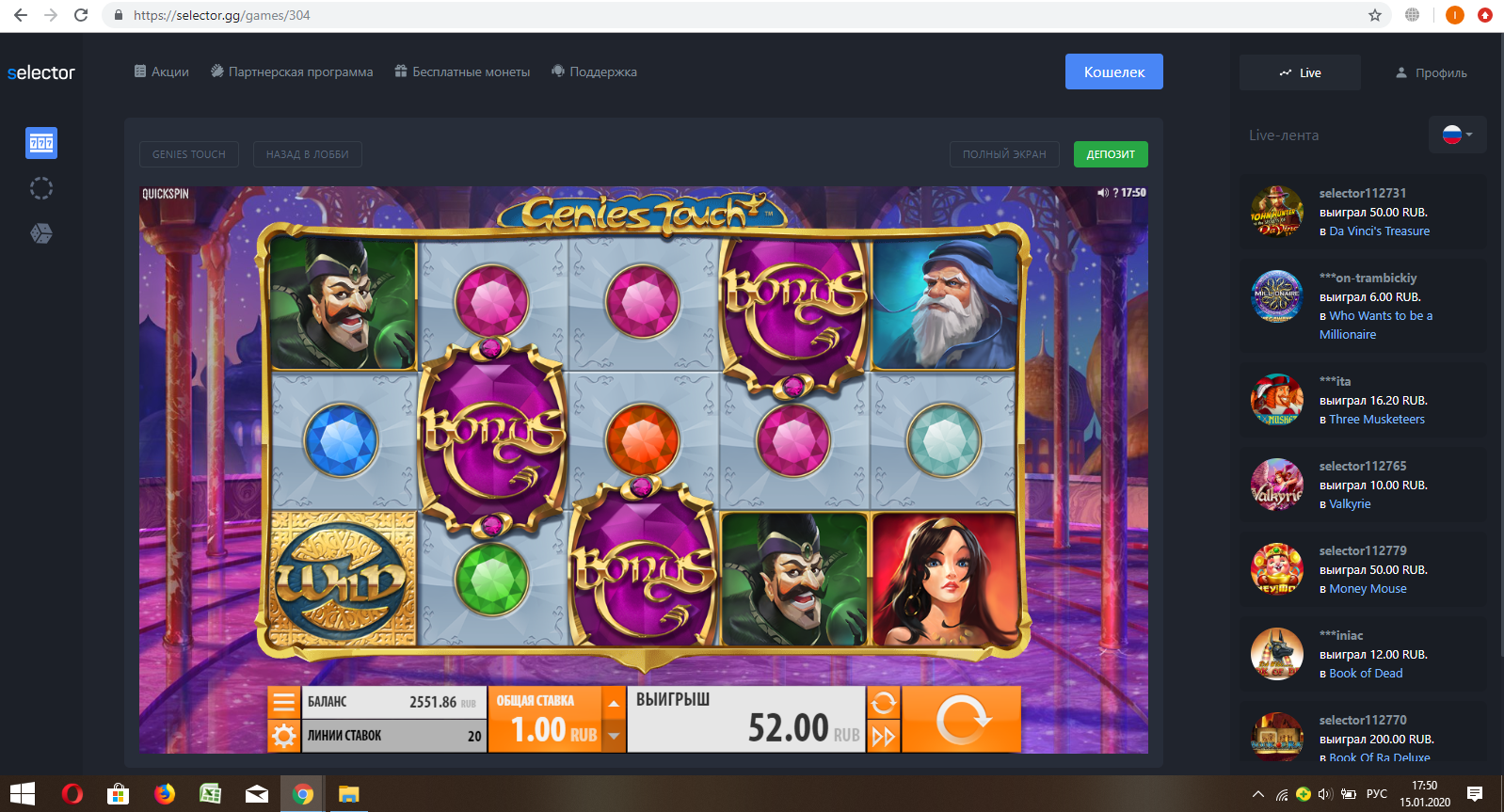Open the slot game menu hamburger icon
Image resolution: width=1504 pixels, height=812 pixels.
(283, 702)
